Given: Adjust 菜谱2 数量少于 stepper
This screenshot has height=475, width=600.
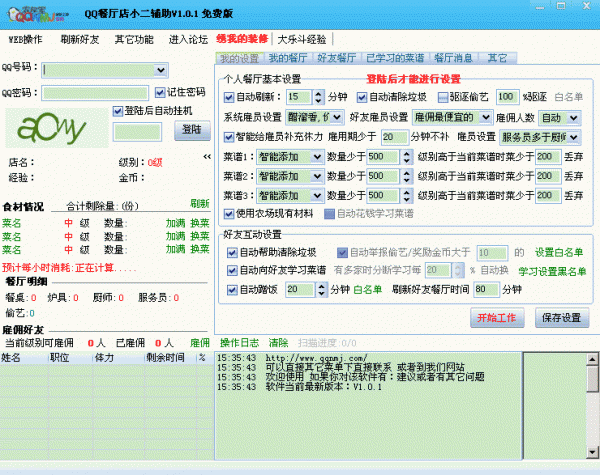Looking at the screenshot, I should [x=406, y=176].
